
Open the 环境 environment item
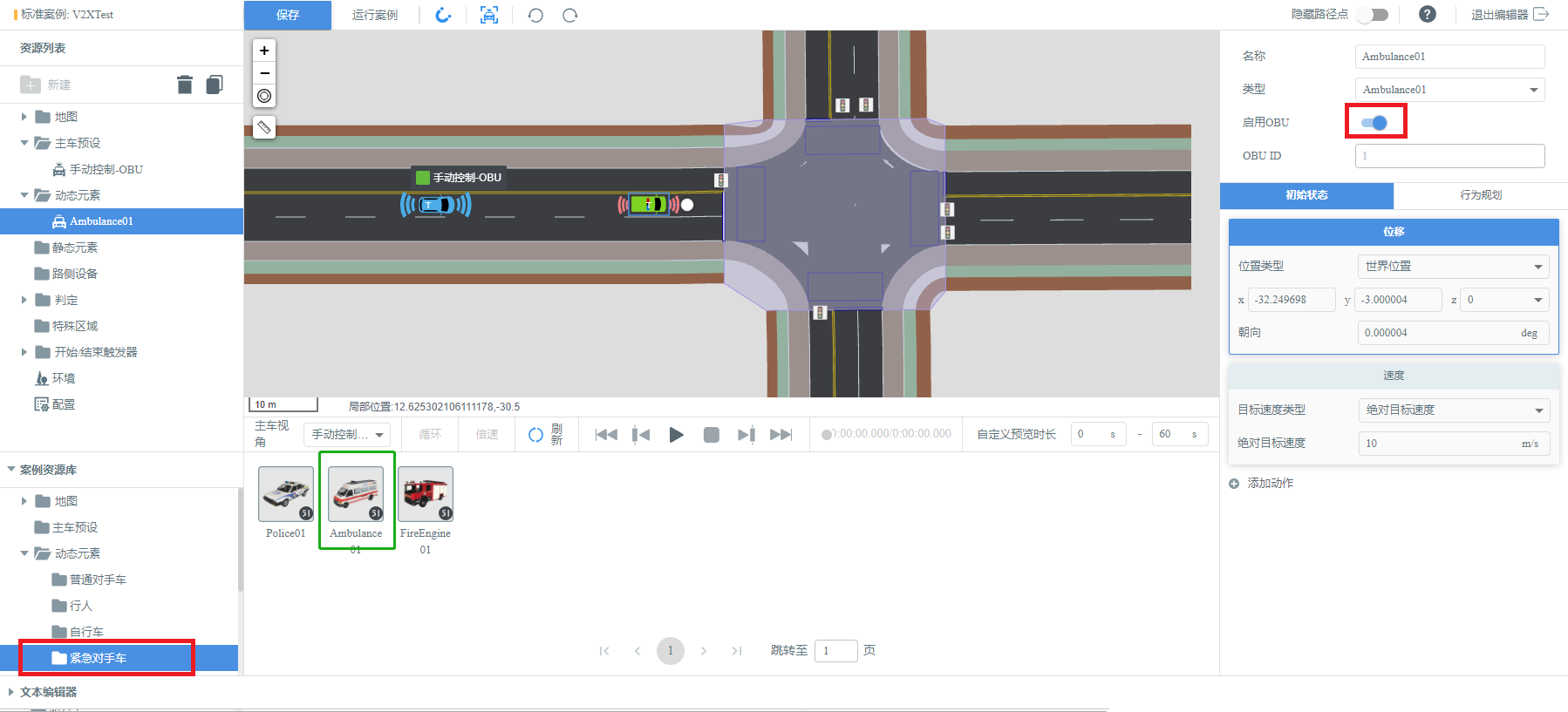point(55,378)
